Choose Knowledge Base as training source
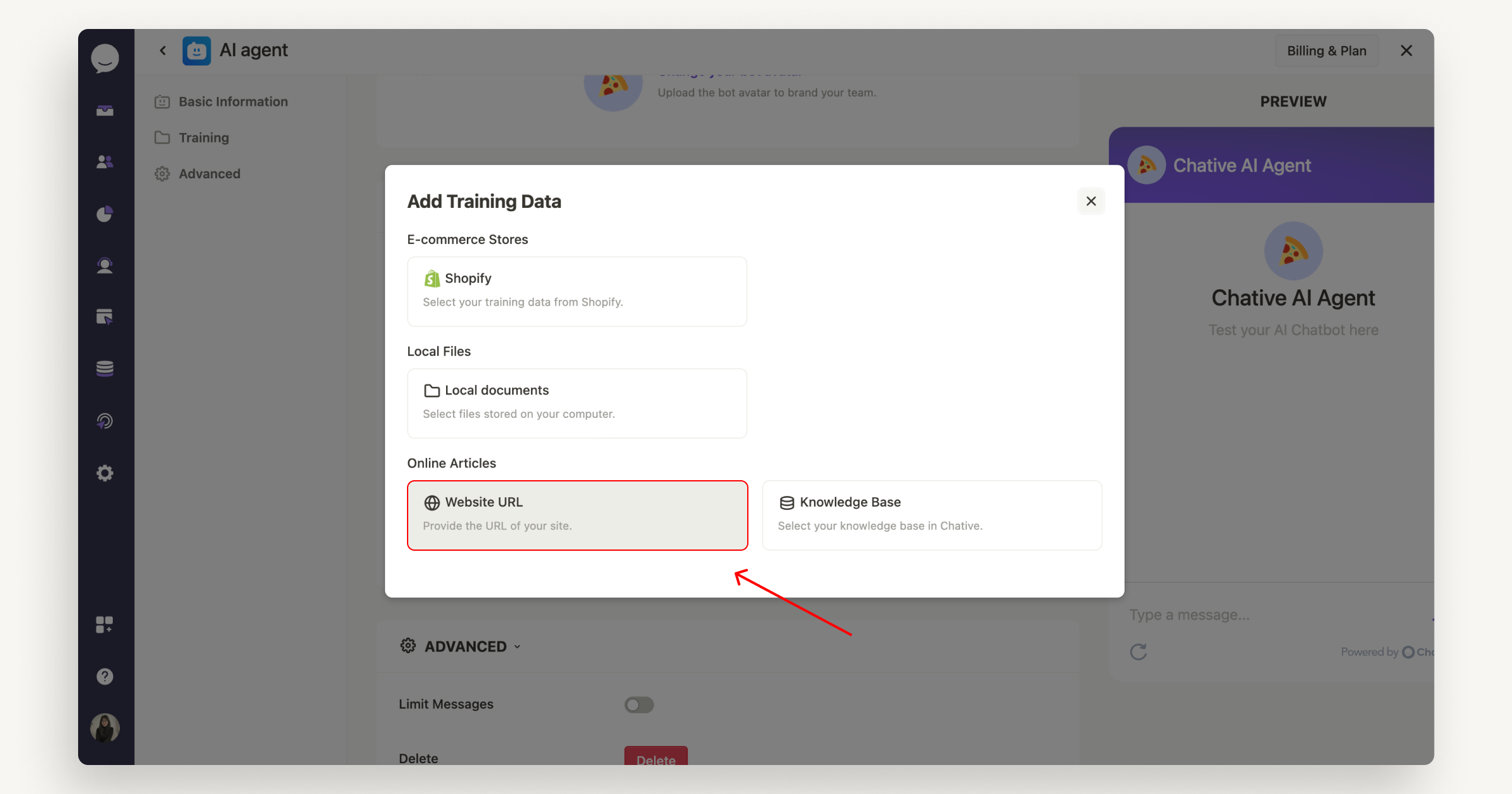1512x794 pixels. coord(932,514)
